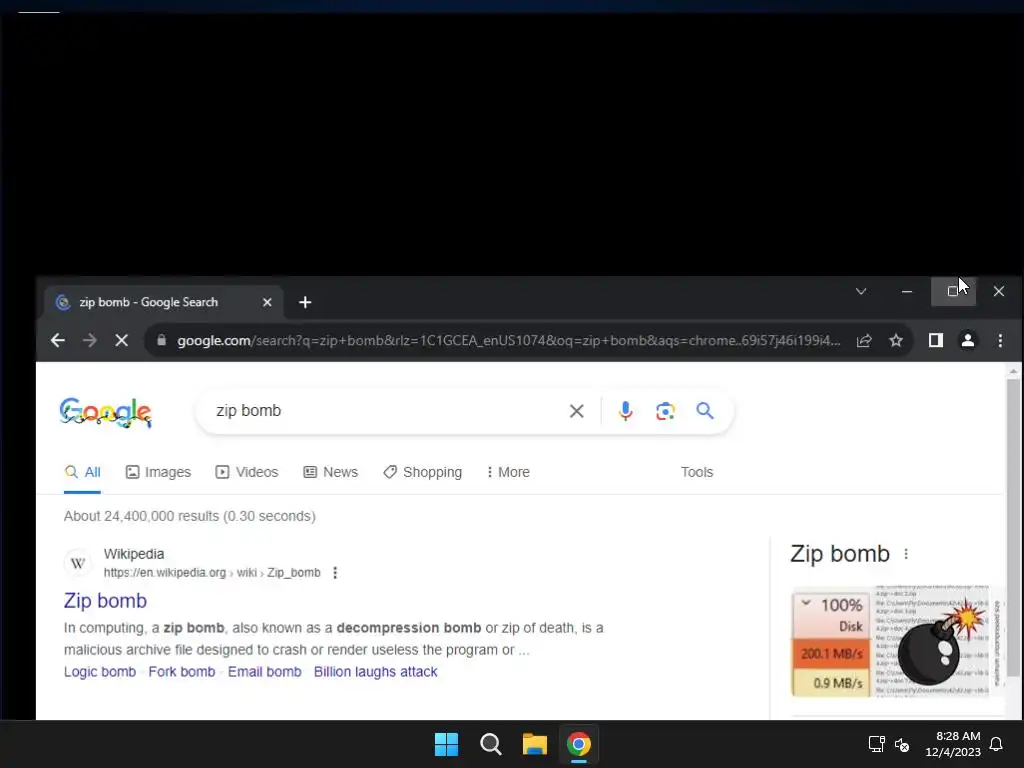Viewport: 1024px width, 768px height.
Task: Open the Fork bomb link
Action: coord(182,671)
